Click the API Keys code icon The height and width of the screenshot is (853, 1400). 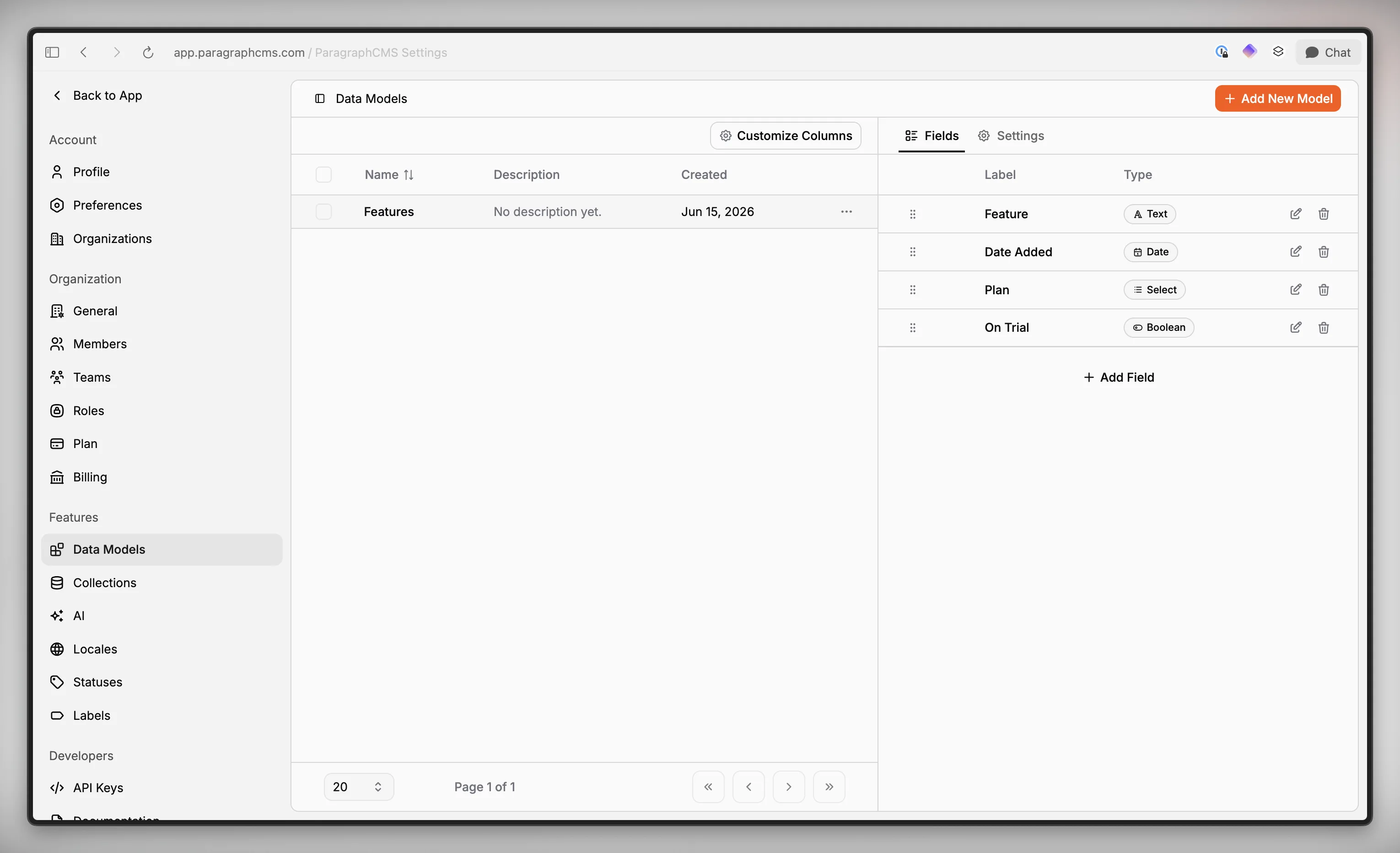(x=57, y=788)
